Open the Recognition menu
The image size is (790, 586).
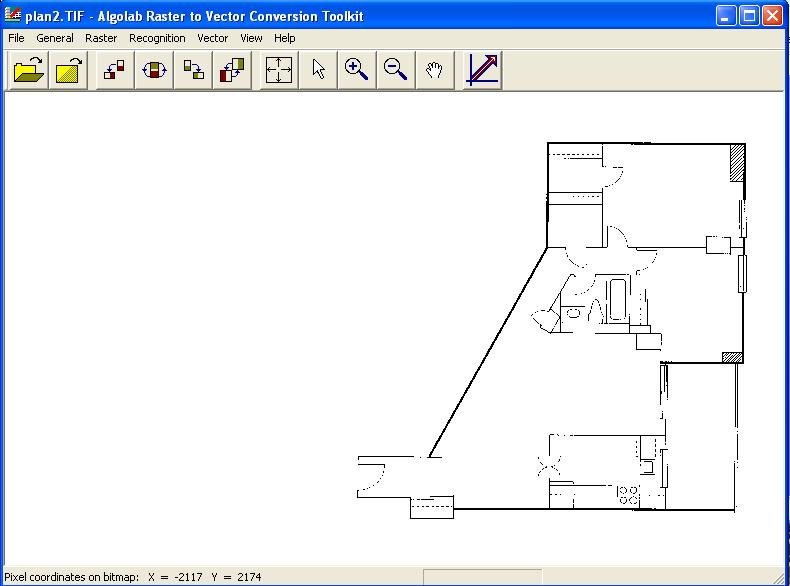tap(157, 38)
